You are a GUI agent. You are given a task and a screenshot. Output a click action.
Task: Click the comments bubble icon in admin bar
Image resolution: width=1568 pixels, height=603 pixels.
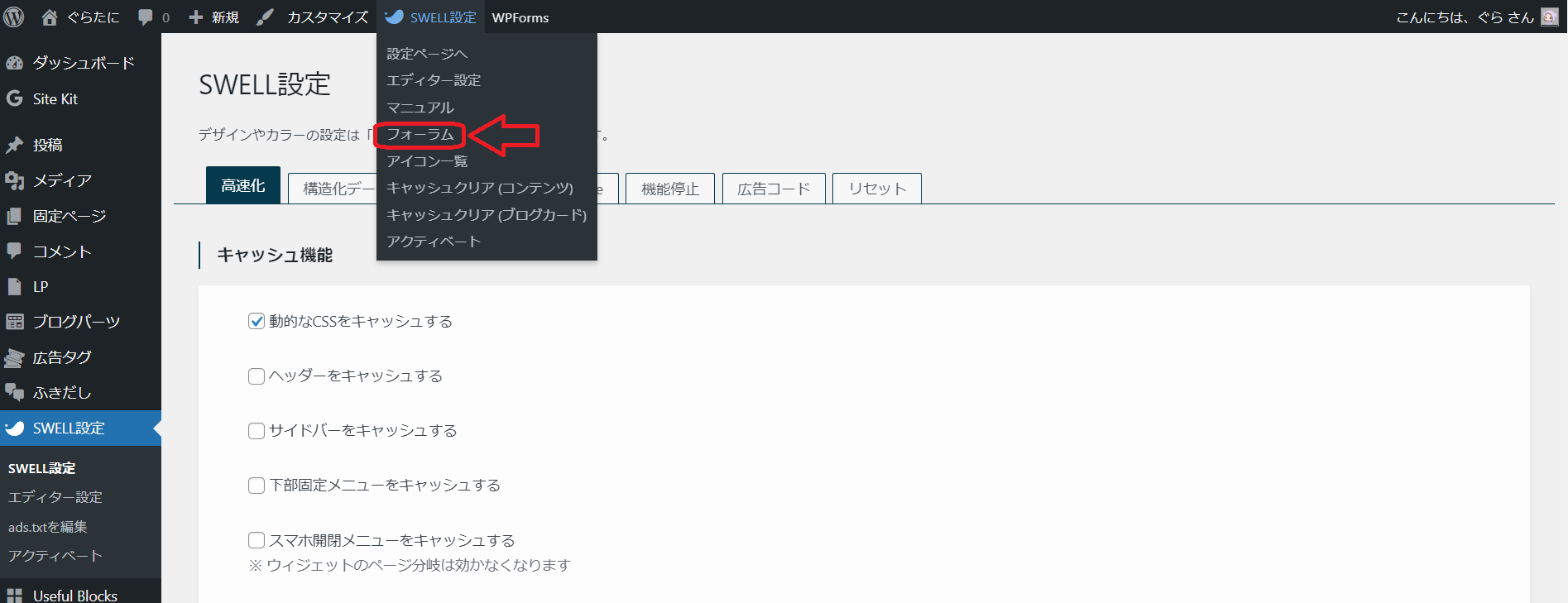pos(146,17)
